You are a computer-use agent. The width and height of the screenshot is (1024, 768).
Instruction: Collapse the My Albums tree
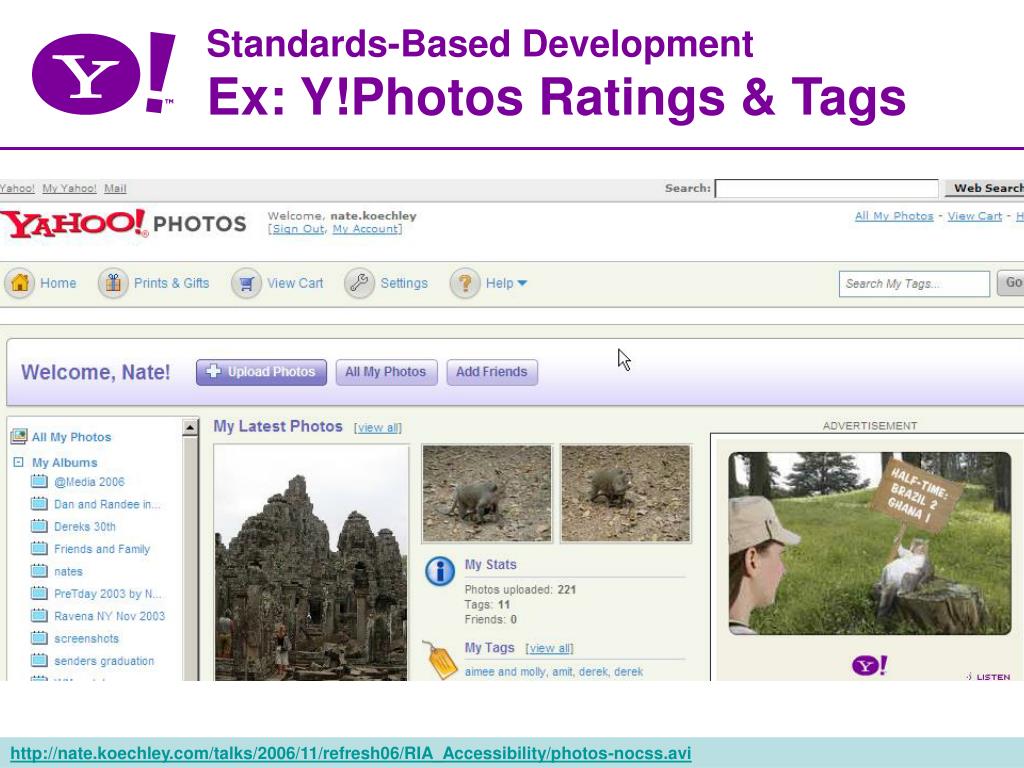pyautogui.click(x=18, y=462)
